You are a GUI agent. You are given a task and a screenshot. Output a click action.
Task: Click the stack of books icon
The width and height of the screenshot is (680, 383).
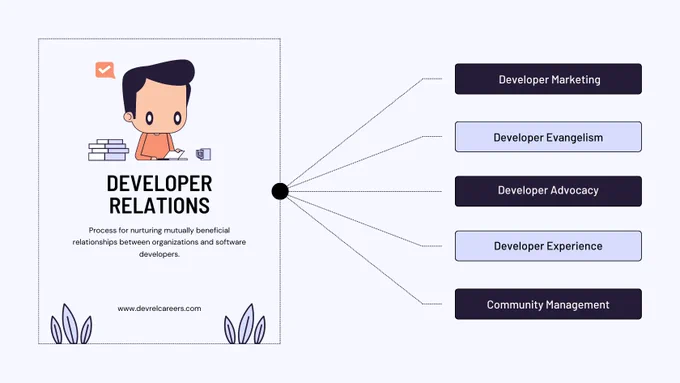(108, 150)
